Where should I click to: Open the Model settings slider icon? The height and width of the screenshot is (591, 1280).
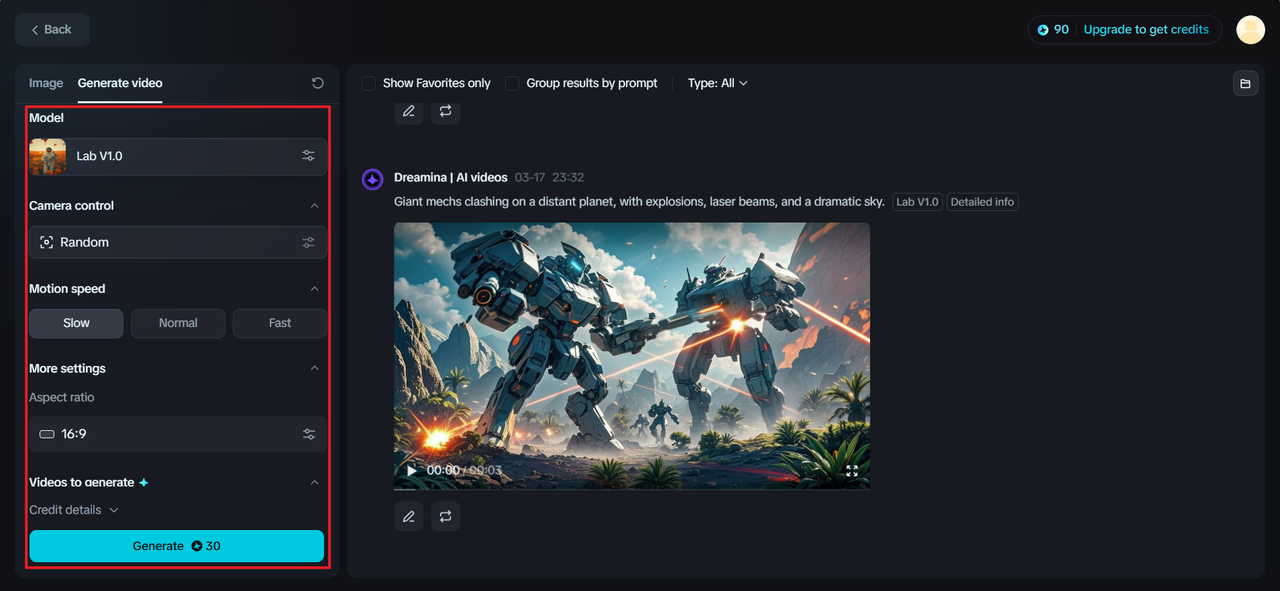coord(308,156)
